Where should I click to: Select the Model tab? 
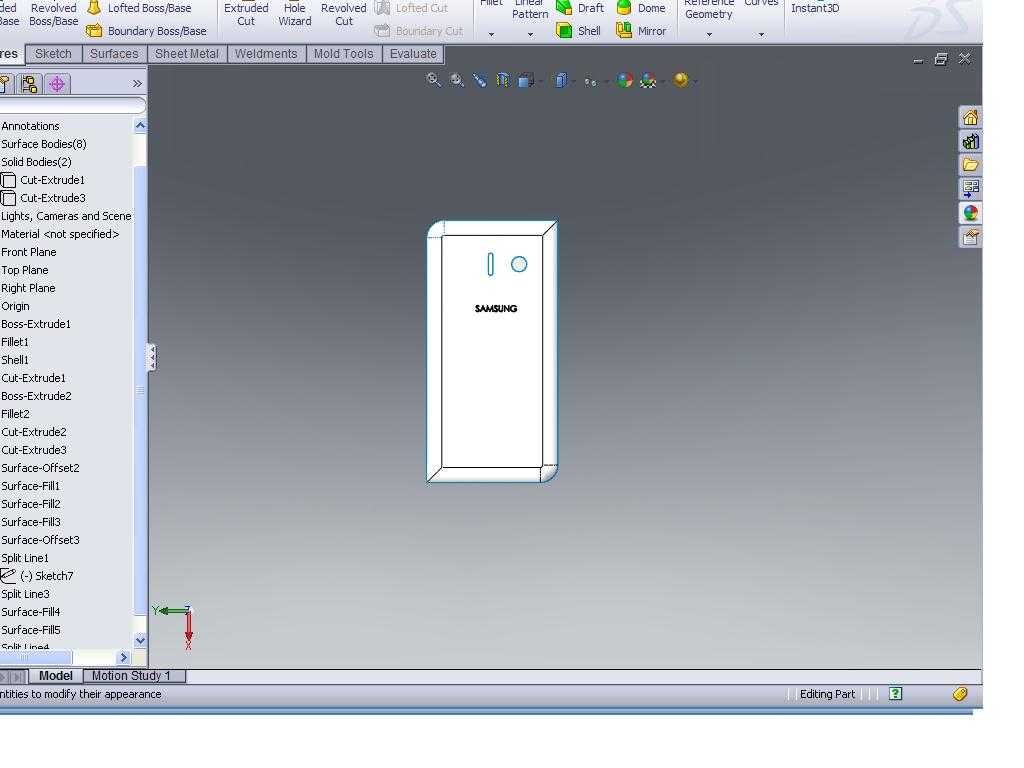click(x=56, y=676)
